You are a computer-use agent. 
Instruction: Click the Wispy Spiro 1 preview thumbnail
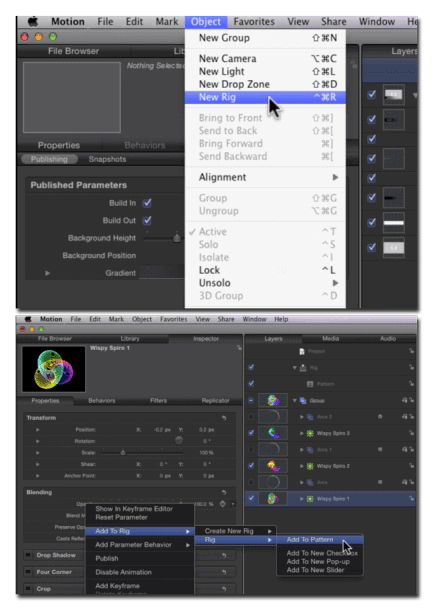[54, 369]
